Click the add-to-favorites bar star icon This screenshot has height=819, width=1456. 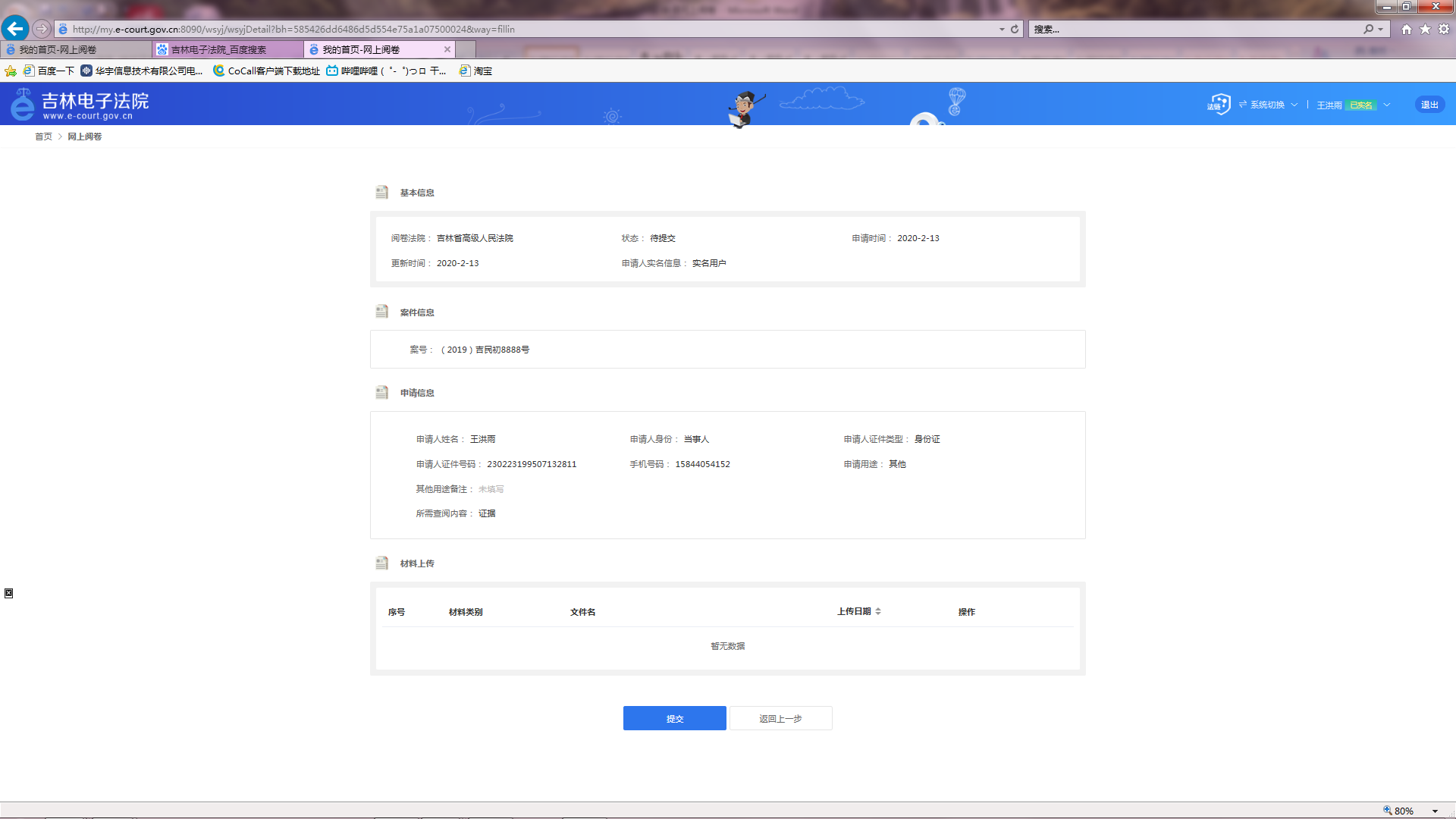11,71
